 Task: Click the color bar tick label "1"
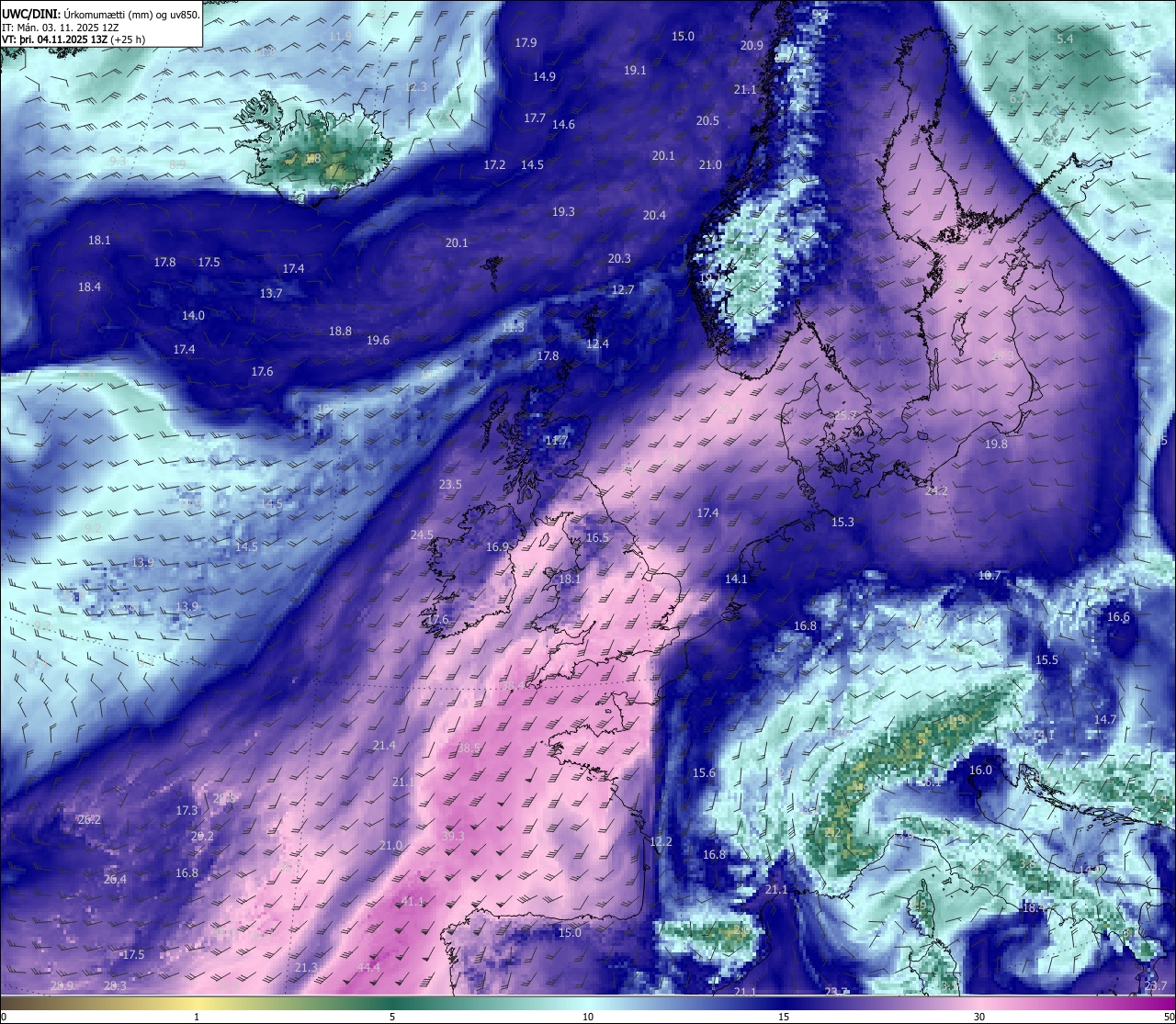(197, 1017)
